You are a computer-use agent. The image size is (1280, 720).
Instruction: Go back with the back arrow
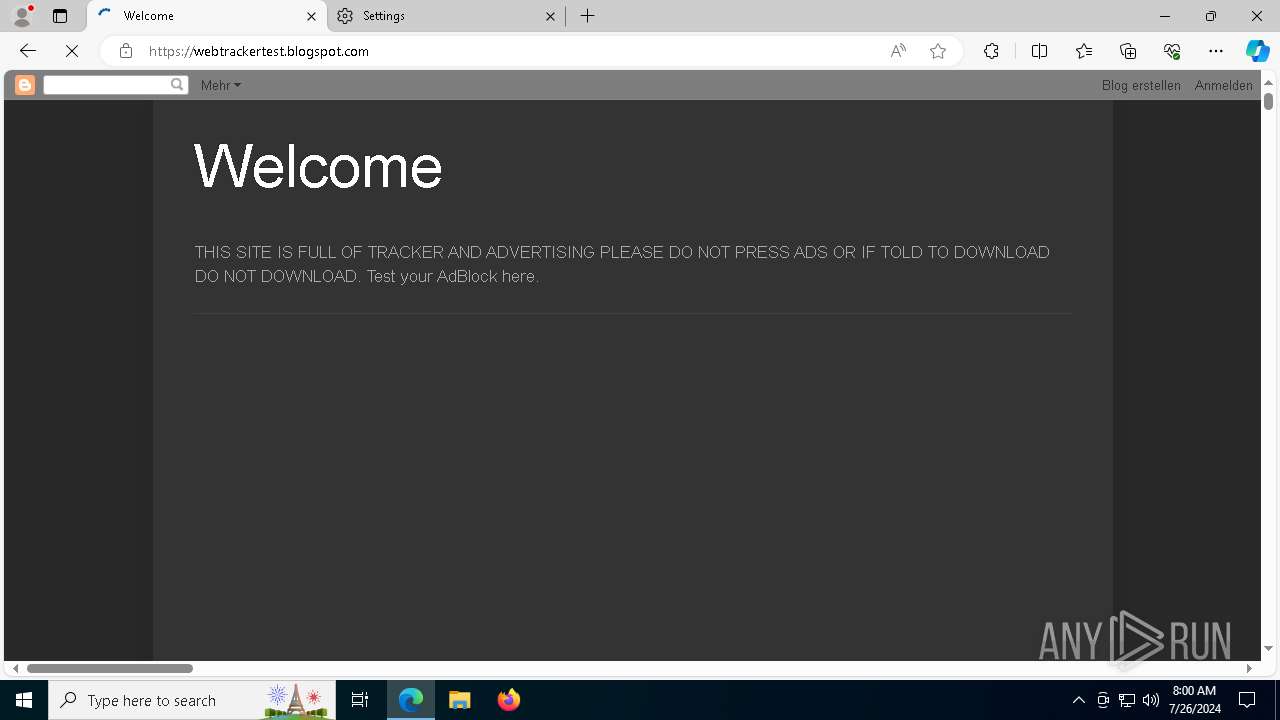click(28, 51)
